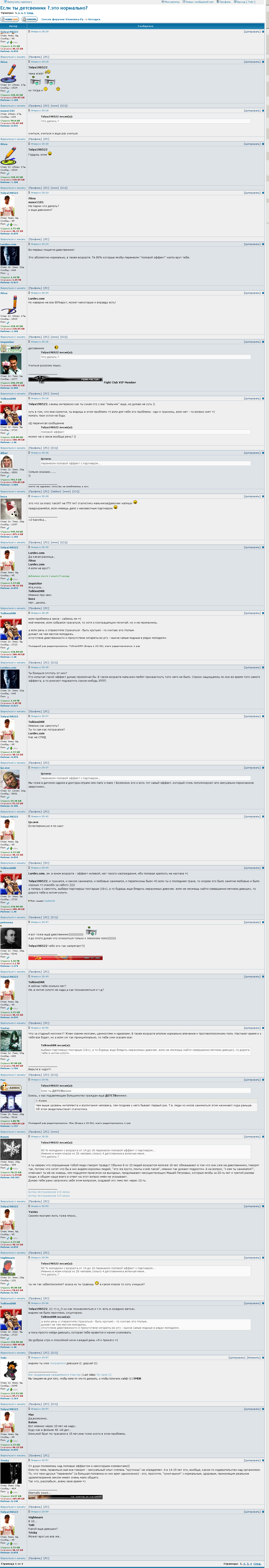
Task: Open 'Профиль' in the top navigation
Action: click(x=225, y=2)
